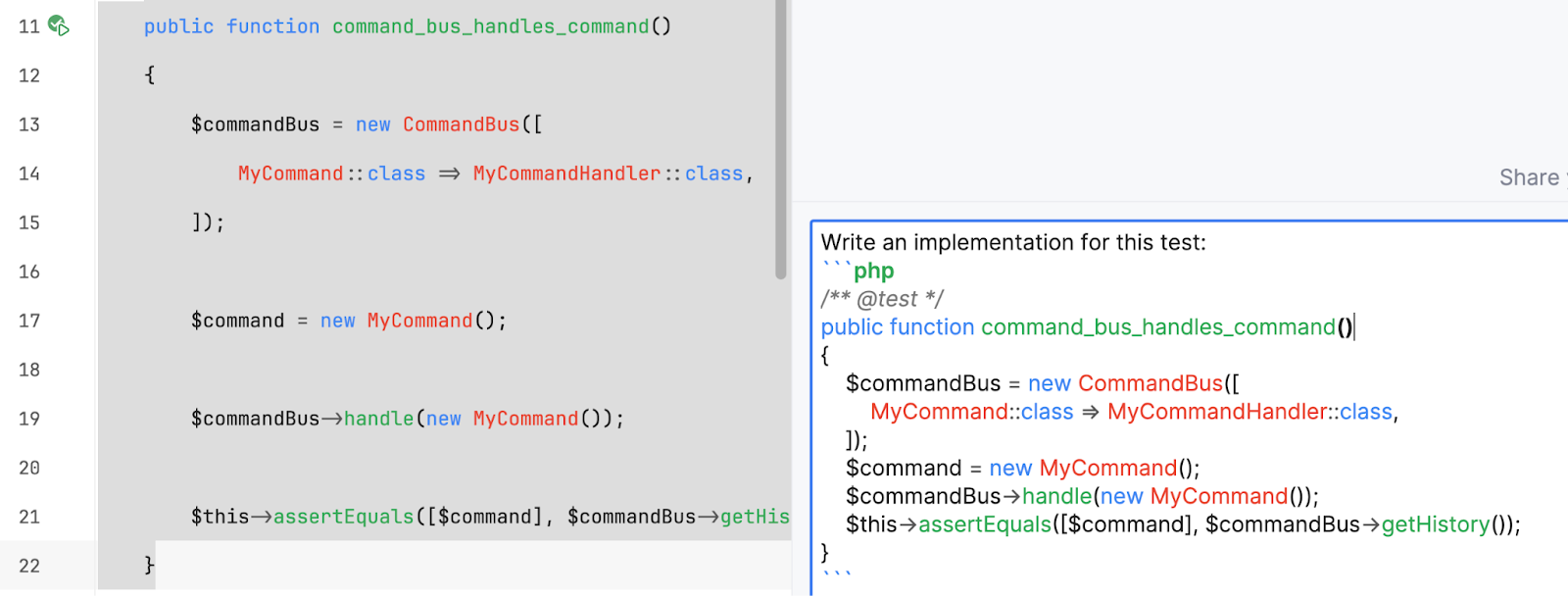Click line number 13 in the gutter

29,124
